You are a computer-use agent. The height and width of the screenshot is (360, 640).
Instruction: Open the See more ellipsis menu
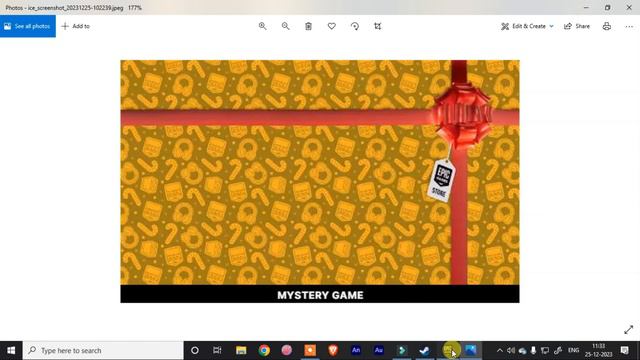tap(629, 26)
